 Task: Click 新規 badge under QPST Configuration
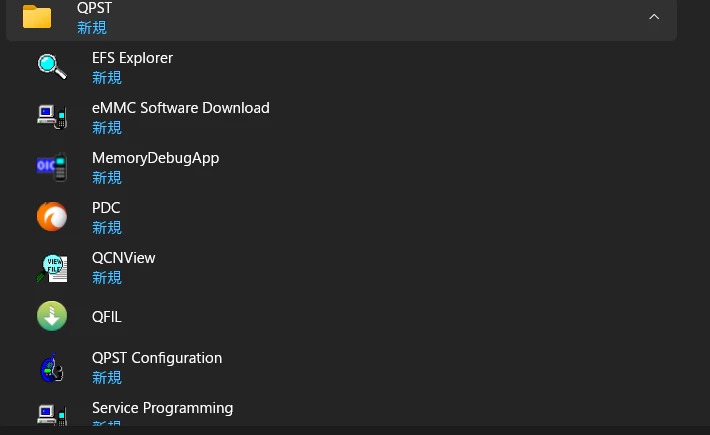[107, 378]
